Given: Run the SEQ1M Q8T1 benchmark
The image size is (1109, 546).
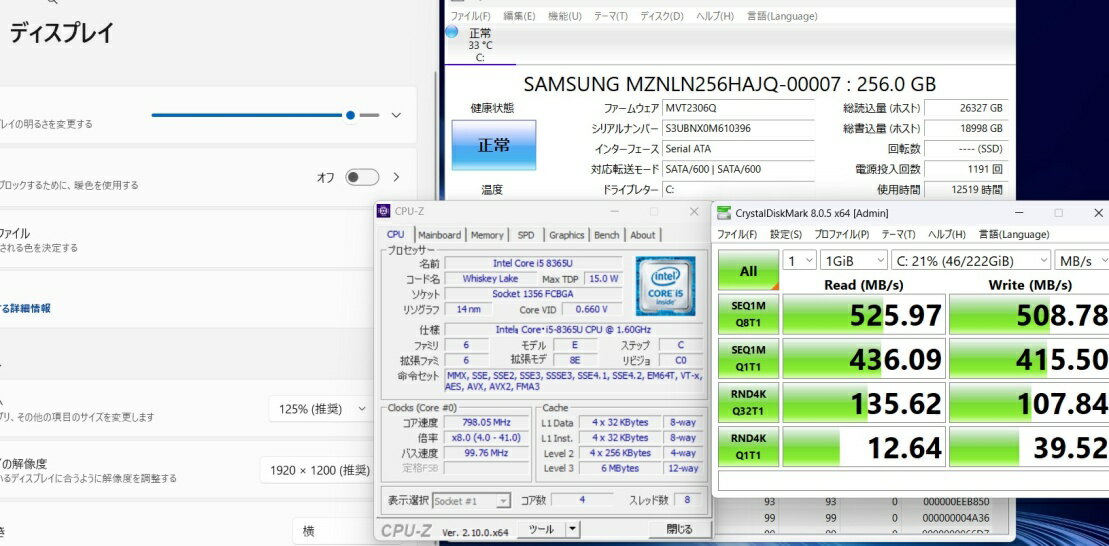Looking at the screenshot, I should (x=748, y=315).
